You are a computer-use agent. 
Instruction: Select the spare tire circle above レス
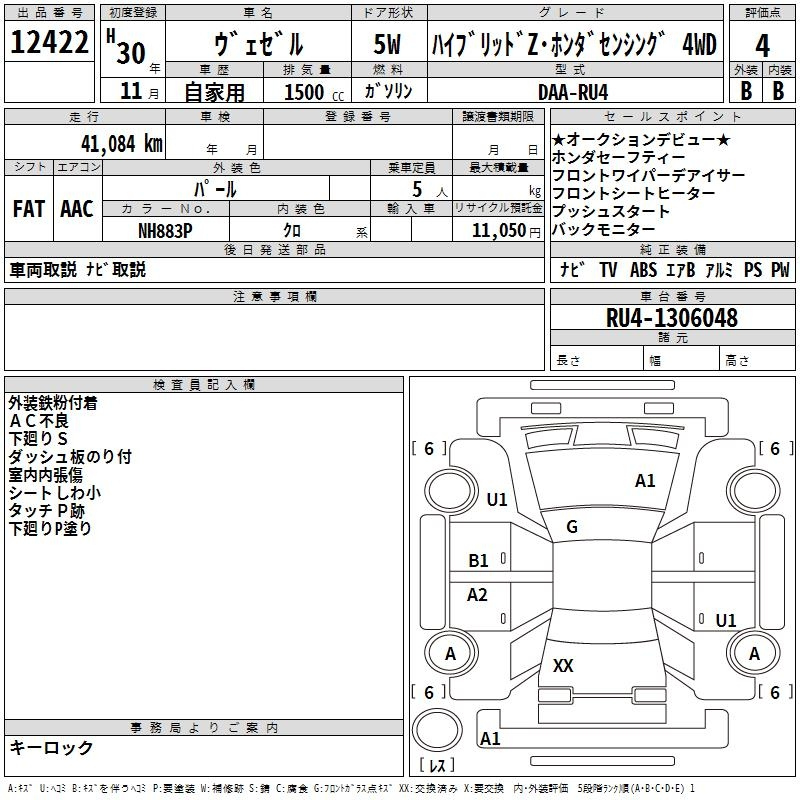pyautogui.click(x=437, y=730)
